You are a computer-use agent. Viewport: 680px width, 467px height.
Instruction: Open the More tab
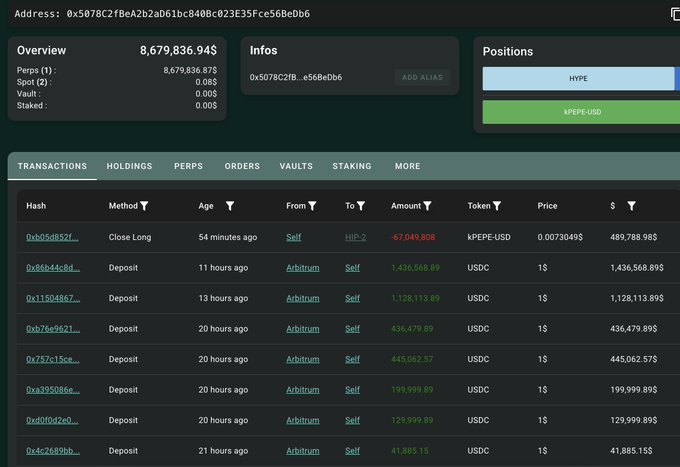tap(407, 166)
